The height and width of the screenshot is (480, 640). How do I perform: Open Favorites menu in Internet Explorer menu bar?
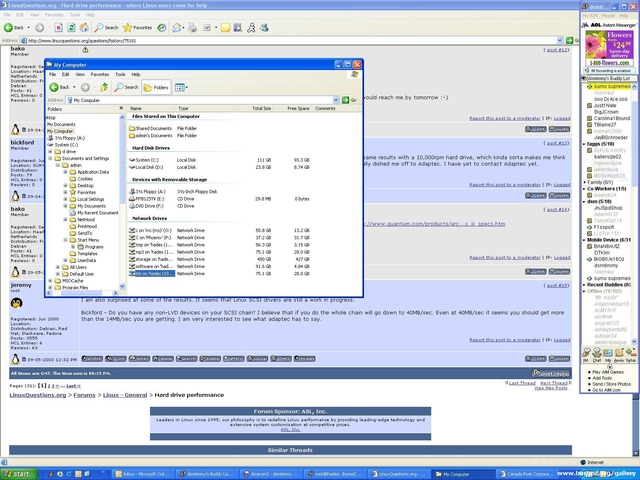(54, 15)
